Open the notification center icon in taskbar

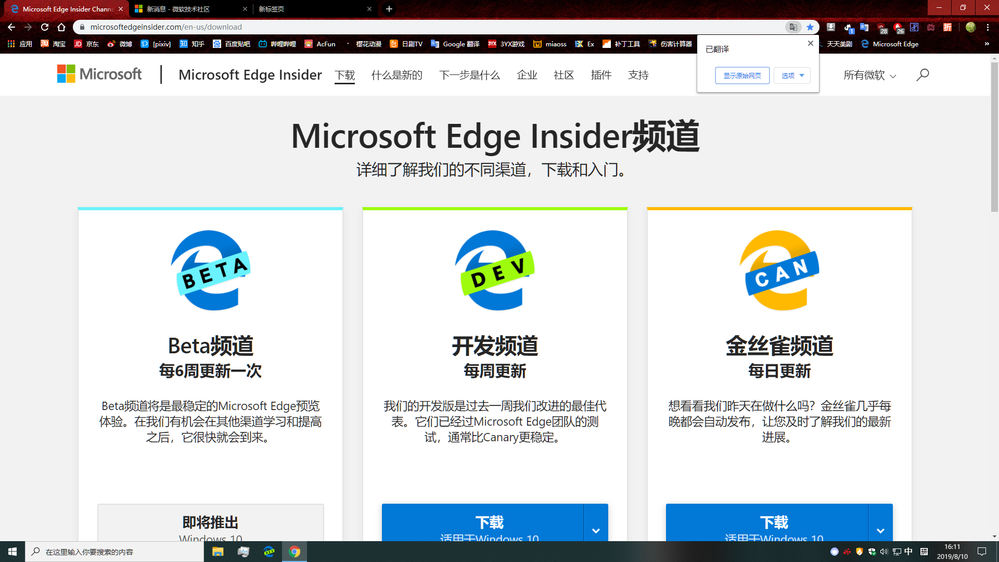pos(982,552)
